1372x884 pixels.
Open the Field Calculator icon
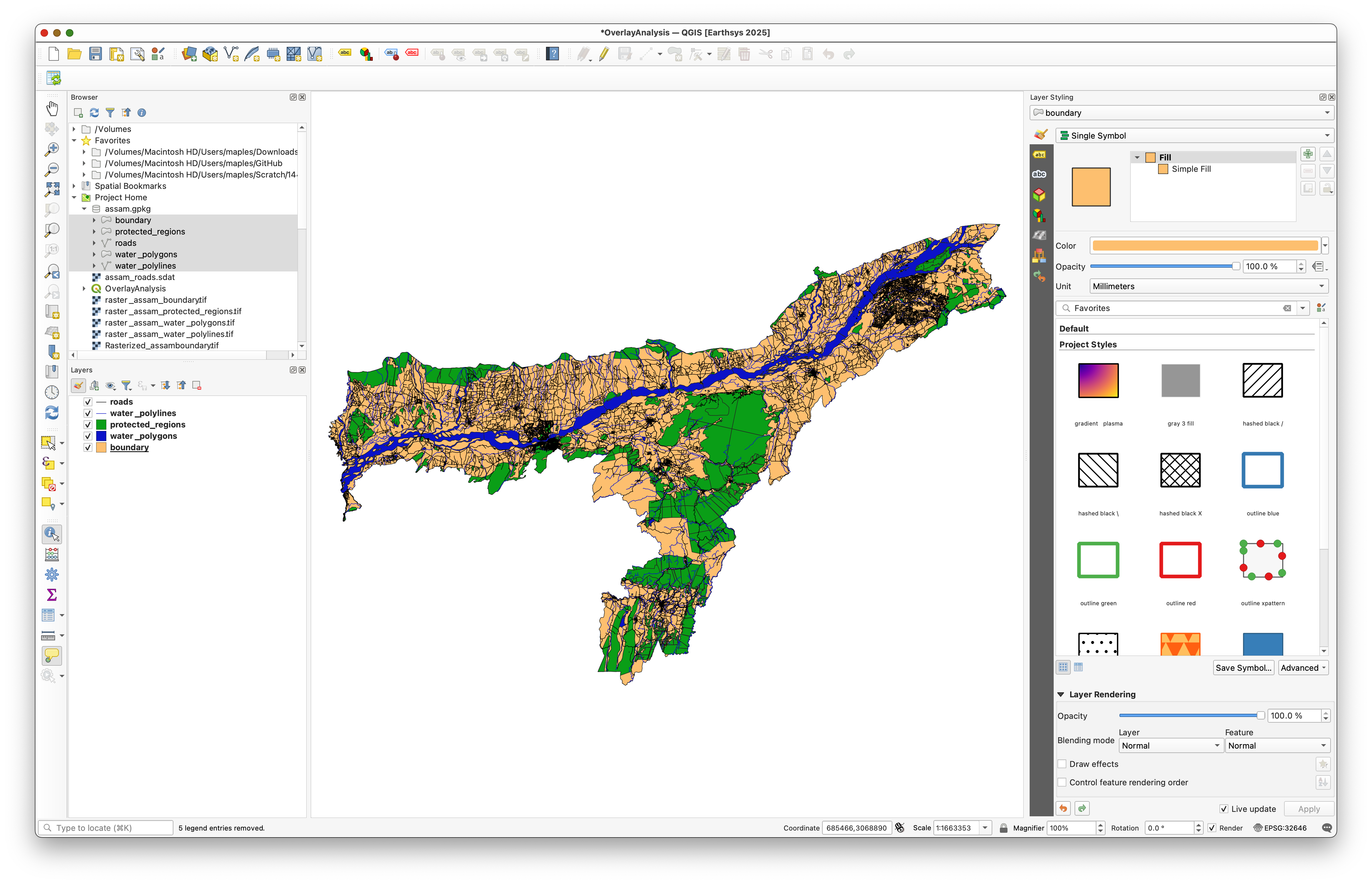tap(52, 555)
